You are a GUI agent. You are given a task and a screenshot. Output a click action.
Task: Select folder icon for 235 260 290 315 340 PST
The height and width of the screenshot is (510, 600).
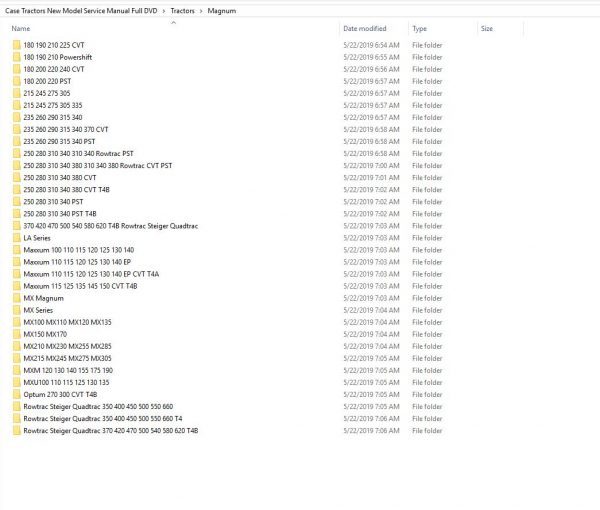(x=16, y=142)
